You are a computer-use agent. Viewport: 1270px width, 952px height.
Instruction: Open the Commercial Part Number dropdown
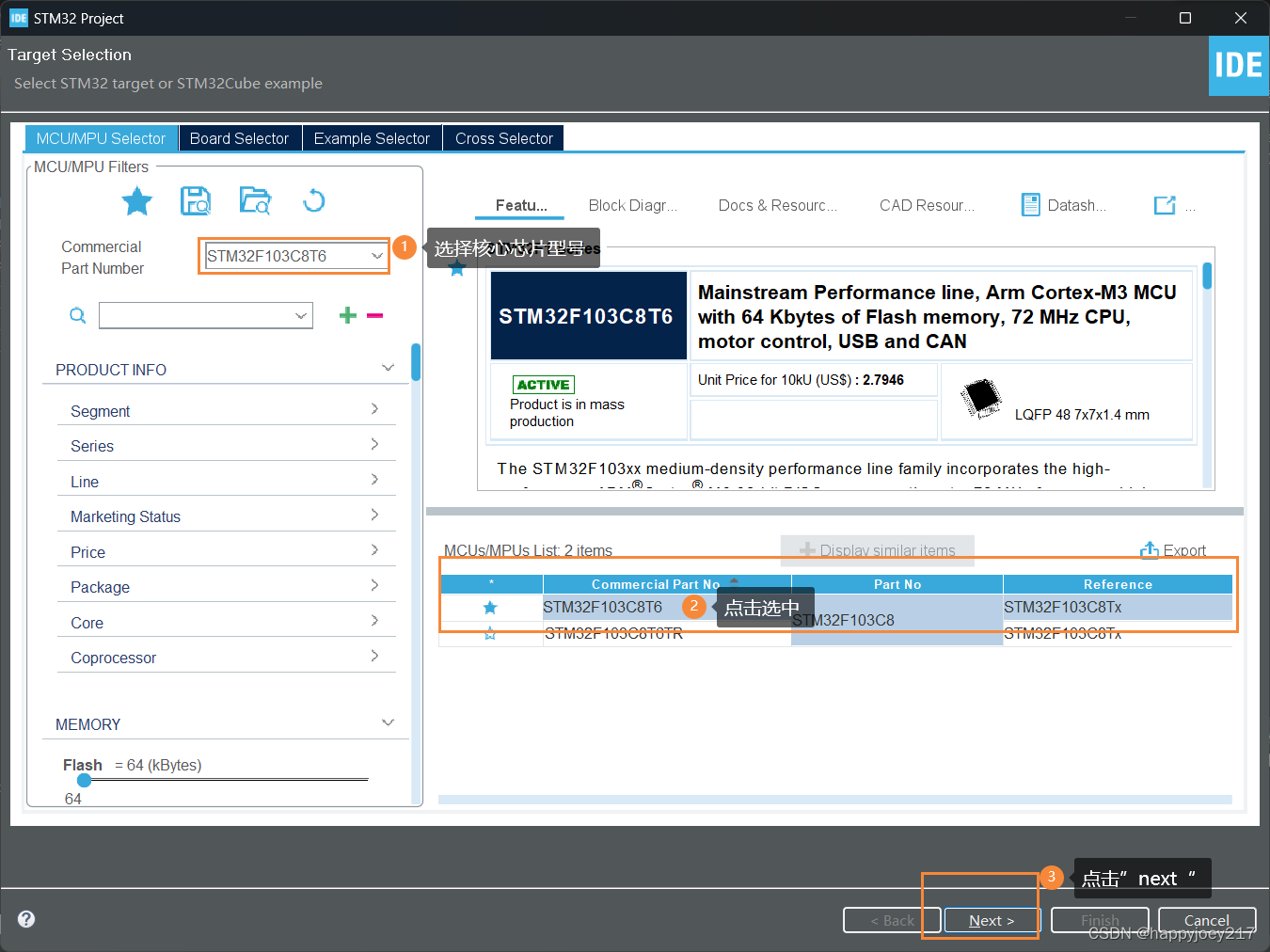(377, 256)
